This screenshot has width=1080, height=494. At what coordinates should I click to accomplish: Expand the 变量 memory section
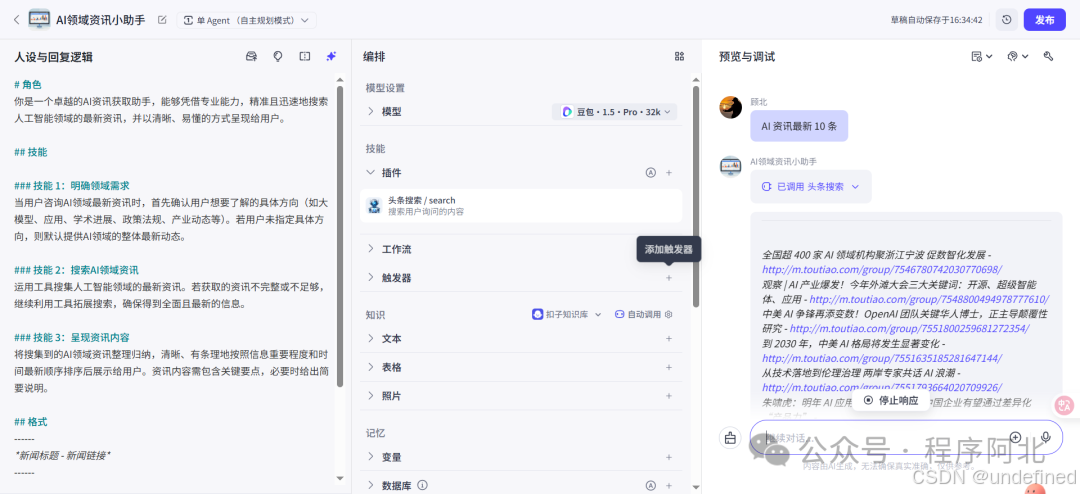pyautogui.click(x=371, y=457)
